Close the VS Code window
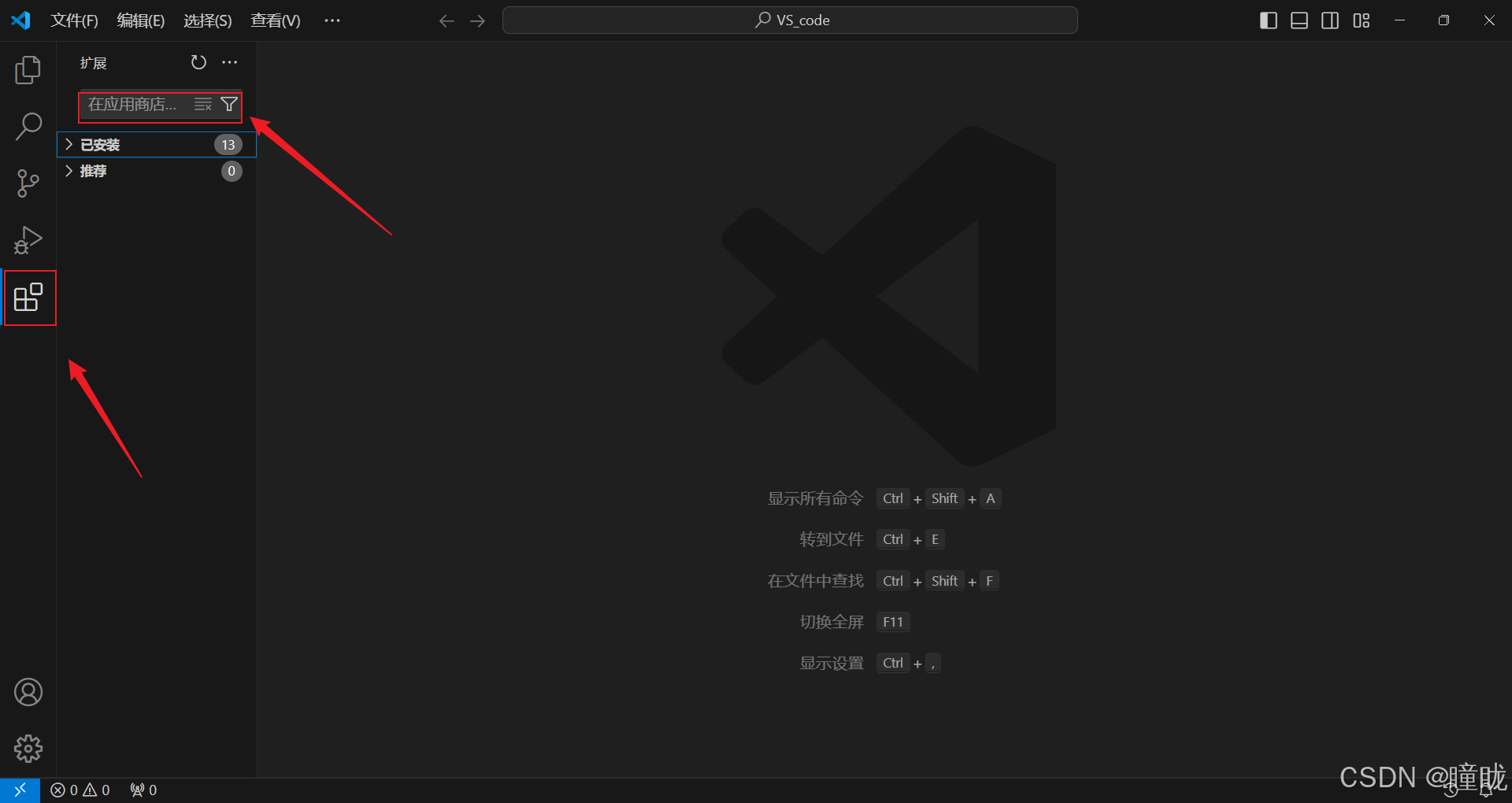The image size is (1512, 803). (1489, 20)
